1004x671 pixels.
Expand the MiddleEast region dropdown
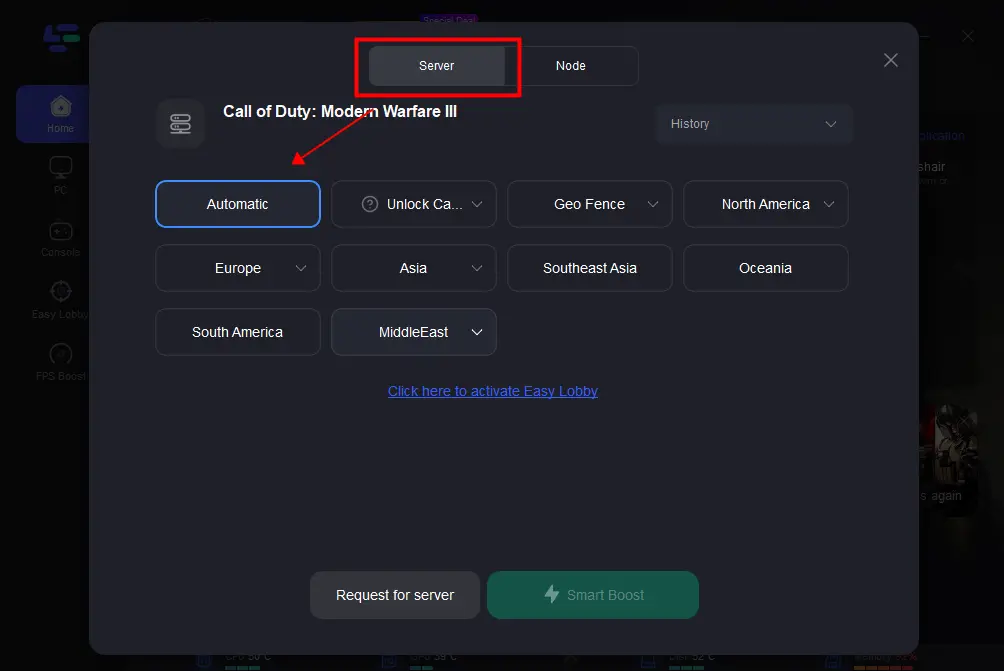pos(414,332)
